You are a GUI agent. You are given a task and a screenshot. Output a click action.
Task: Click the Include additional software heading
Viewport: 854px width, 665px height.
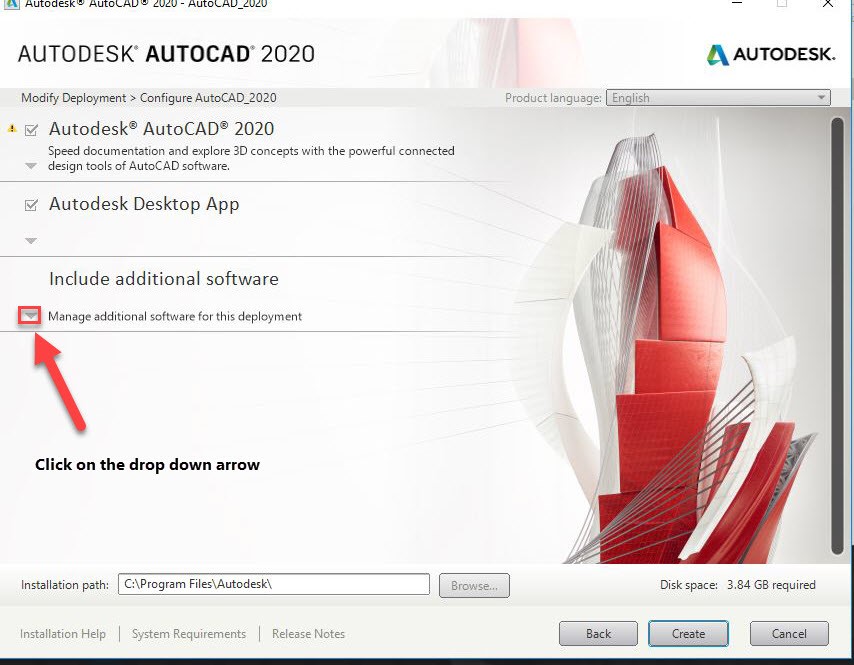point(163,279)
